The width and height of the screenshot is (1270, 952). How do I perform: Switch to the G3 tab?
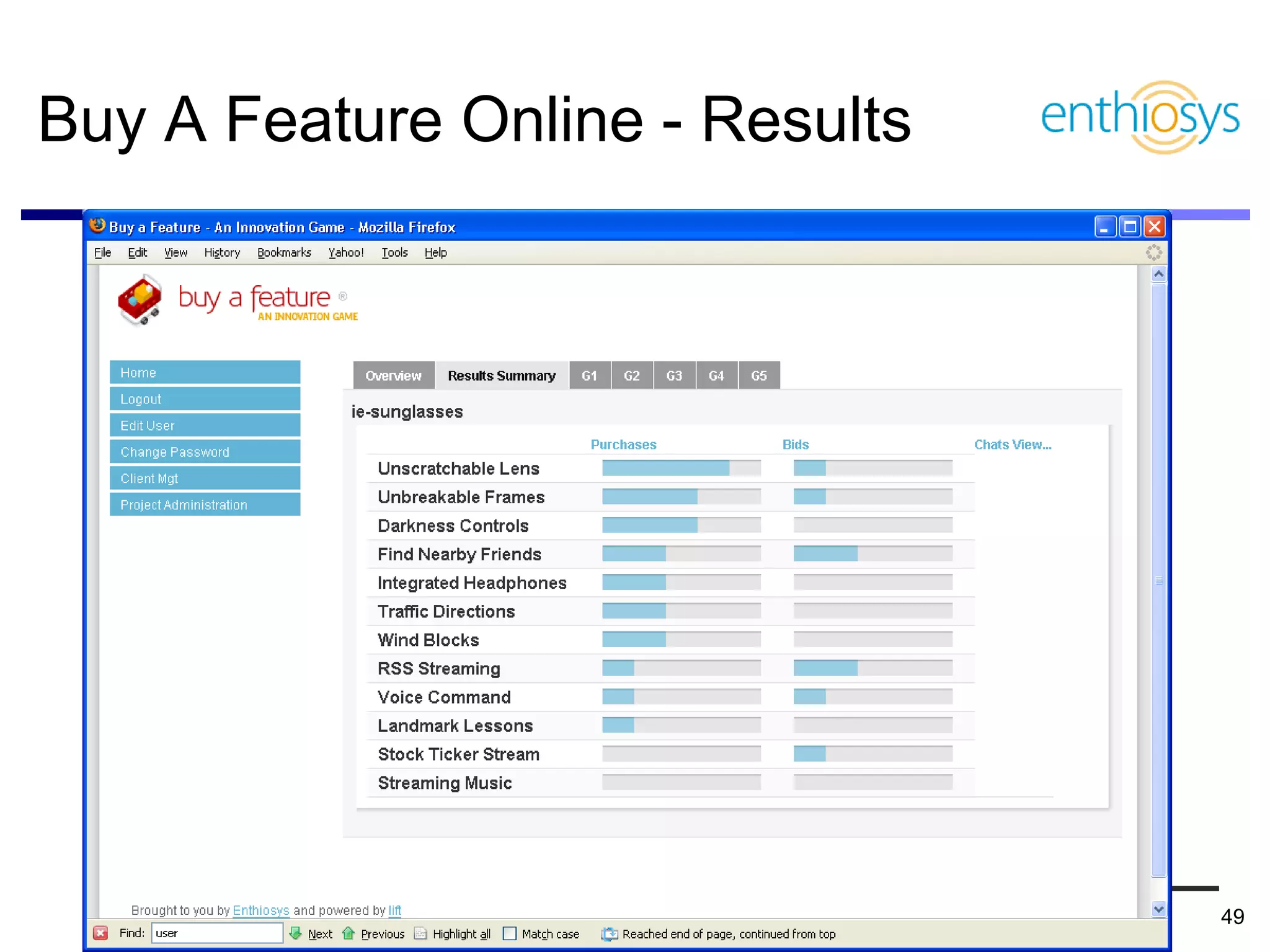(674, 376)
